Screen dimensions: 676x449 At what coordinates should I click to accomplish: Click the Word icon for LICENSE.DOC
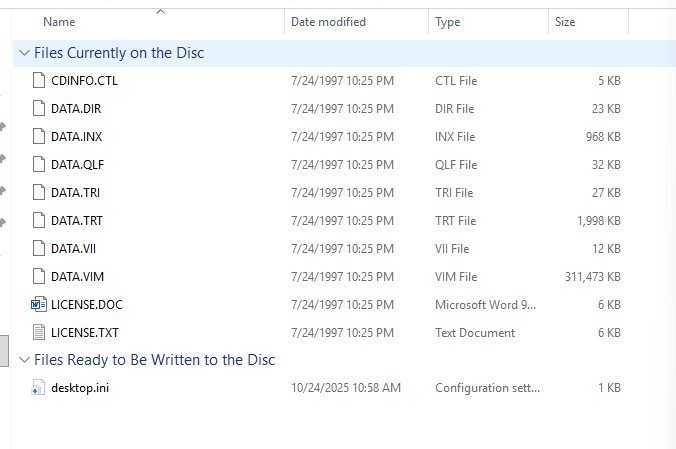pos(39,304)
